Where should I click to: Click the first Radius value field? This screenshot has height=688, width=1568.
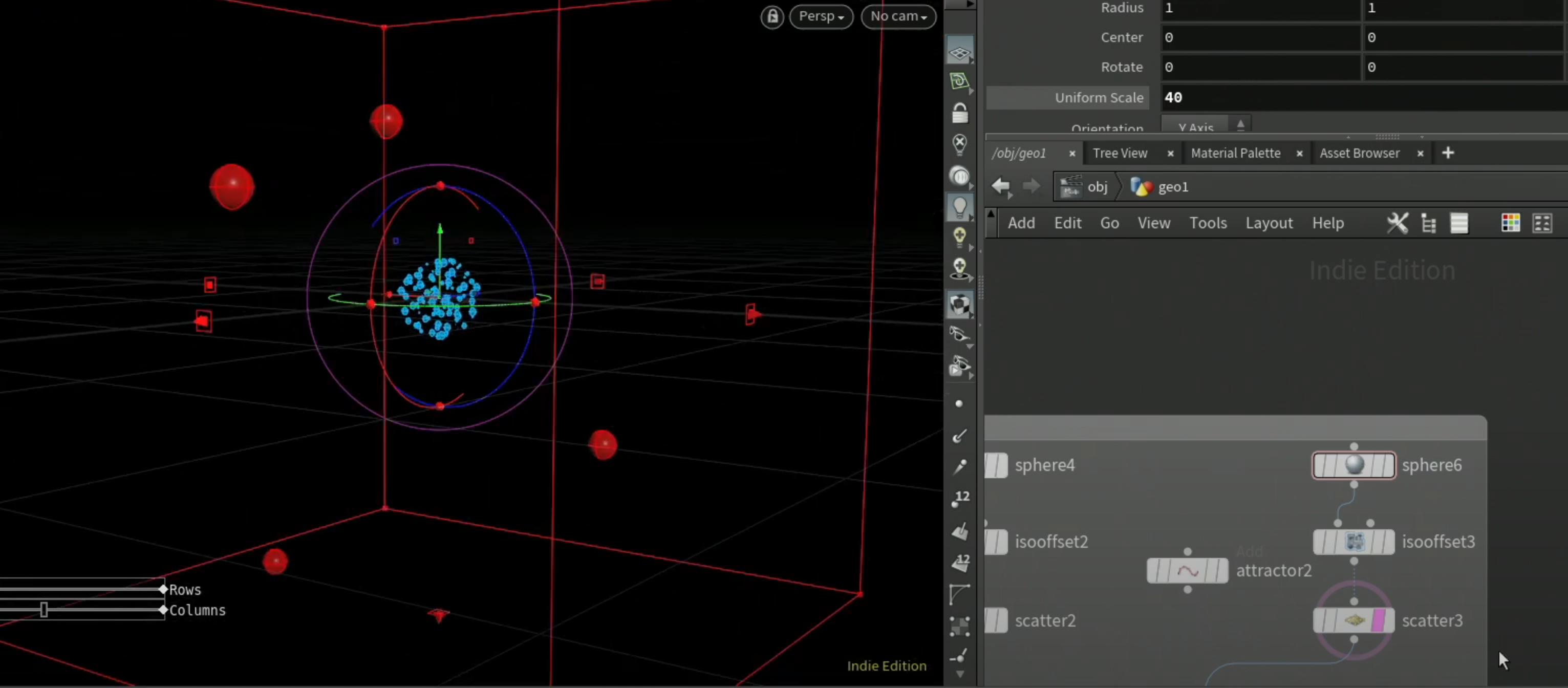(1260, 9)
